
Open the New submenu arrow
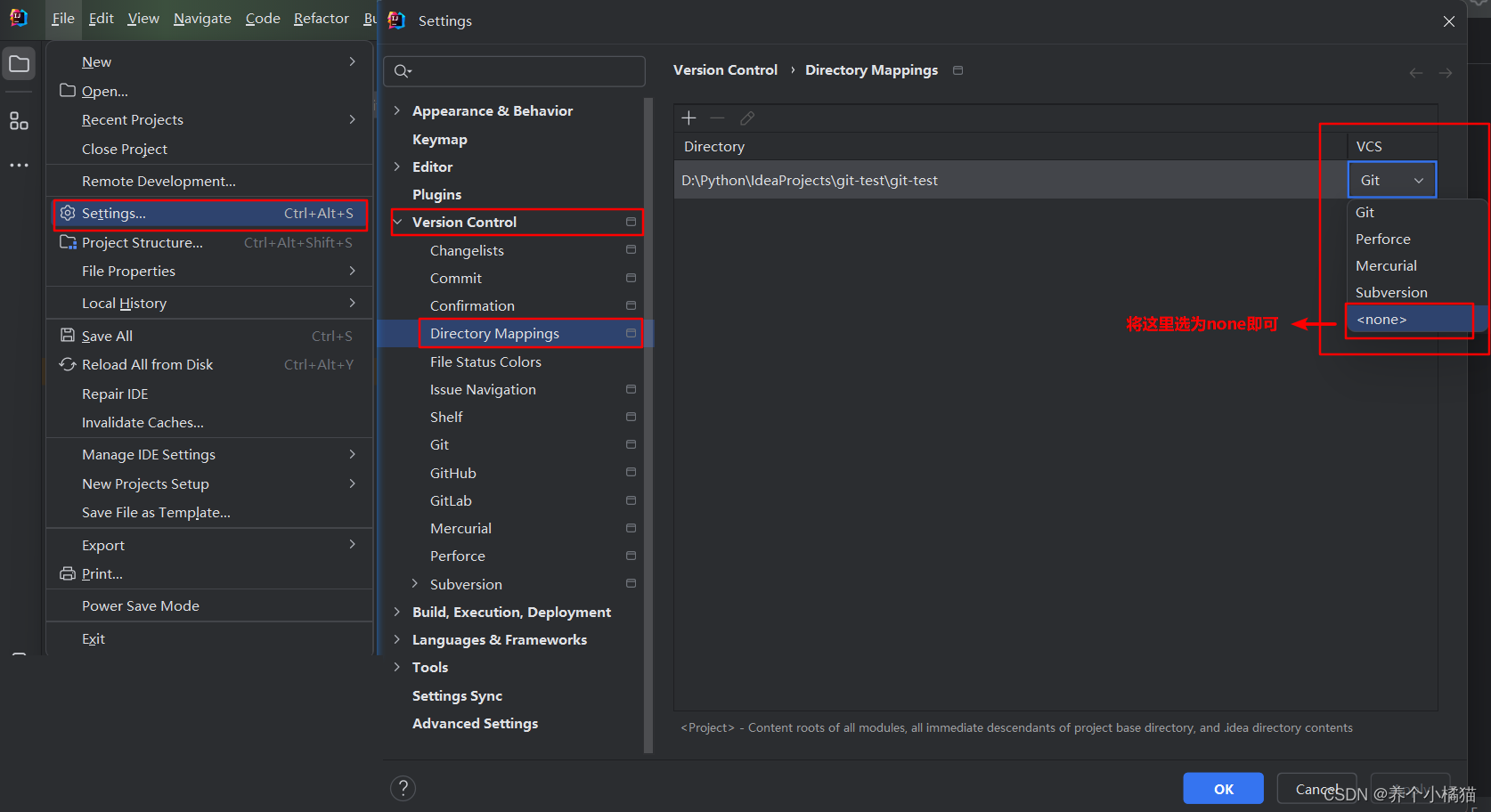click(x=353, y=61)
